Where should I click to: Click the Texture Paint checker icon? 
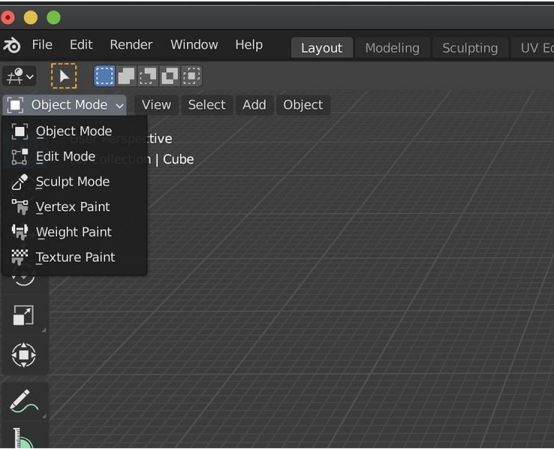click(19, 257)
